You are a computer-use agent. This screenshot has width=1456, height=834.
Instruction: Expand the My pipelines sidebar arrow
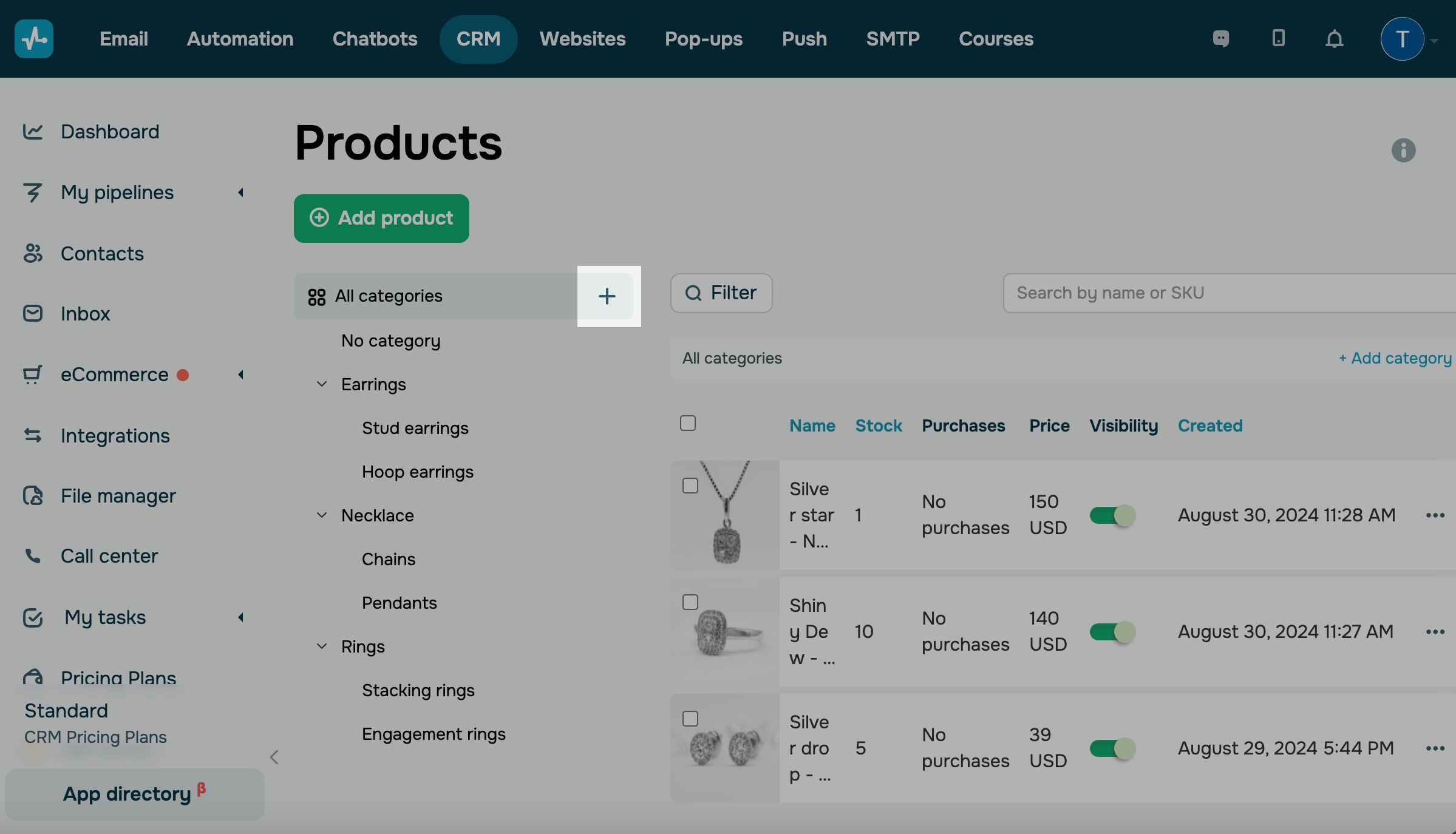pyautogui.click(x=241, y=192)
